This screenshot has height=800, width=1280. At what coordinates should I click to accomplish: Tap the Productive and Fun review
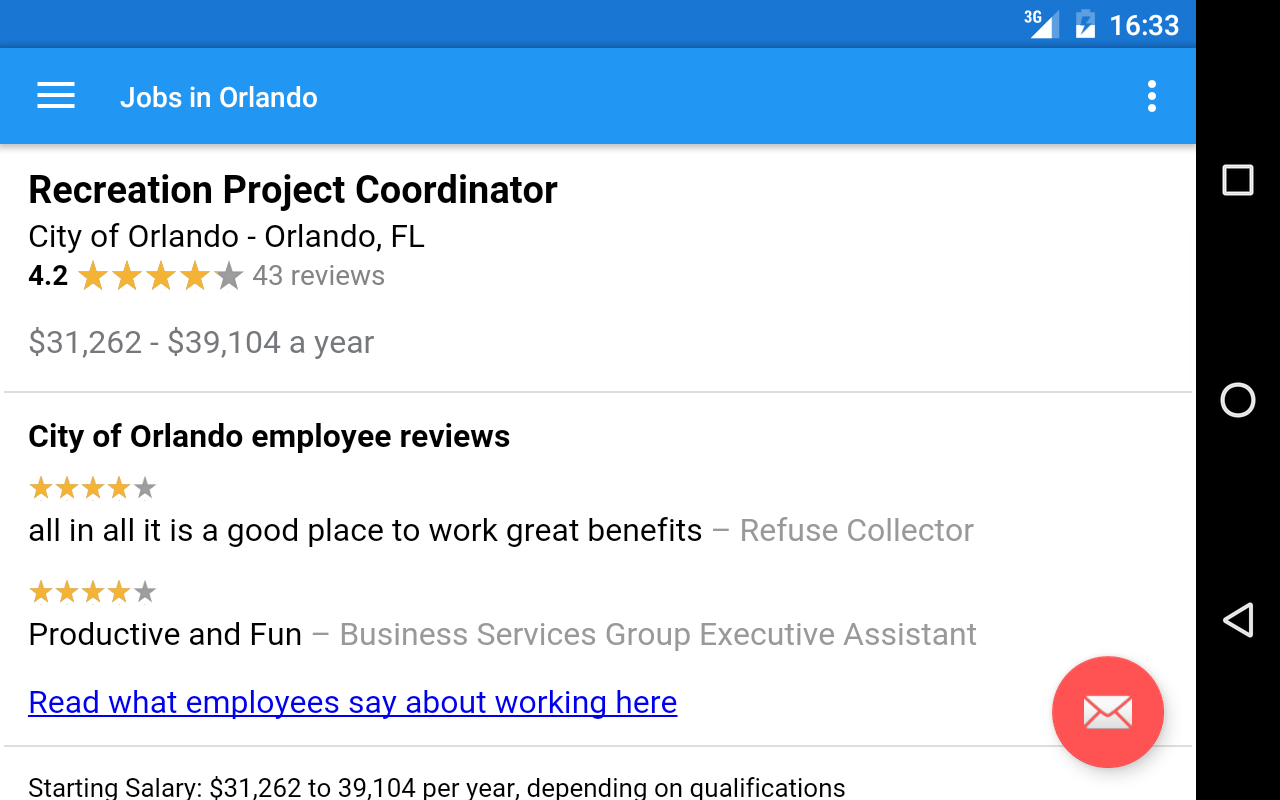coord(500,634)
